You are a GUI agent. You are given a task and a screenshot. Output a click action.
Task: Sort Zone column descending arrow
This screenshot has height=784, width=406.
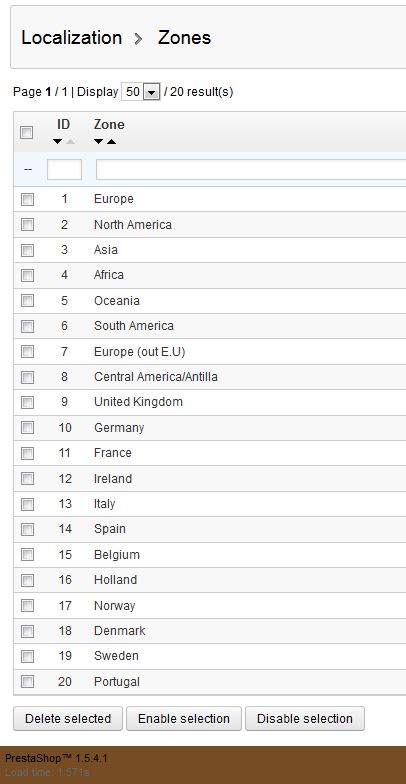(x=98, y=142)
